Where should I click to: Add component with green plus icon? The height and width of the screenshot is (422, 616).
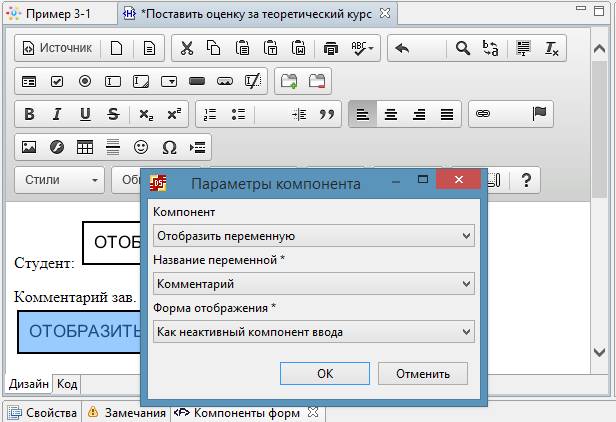(x=289, y=81)
